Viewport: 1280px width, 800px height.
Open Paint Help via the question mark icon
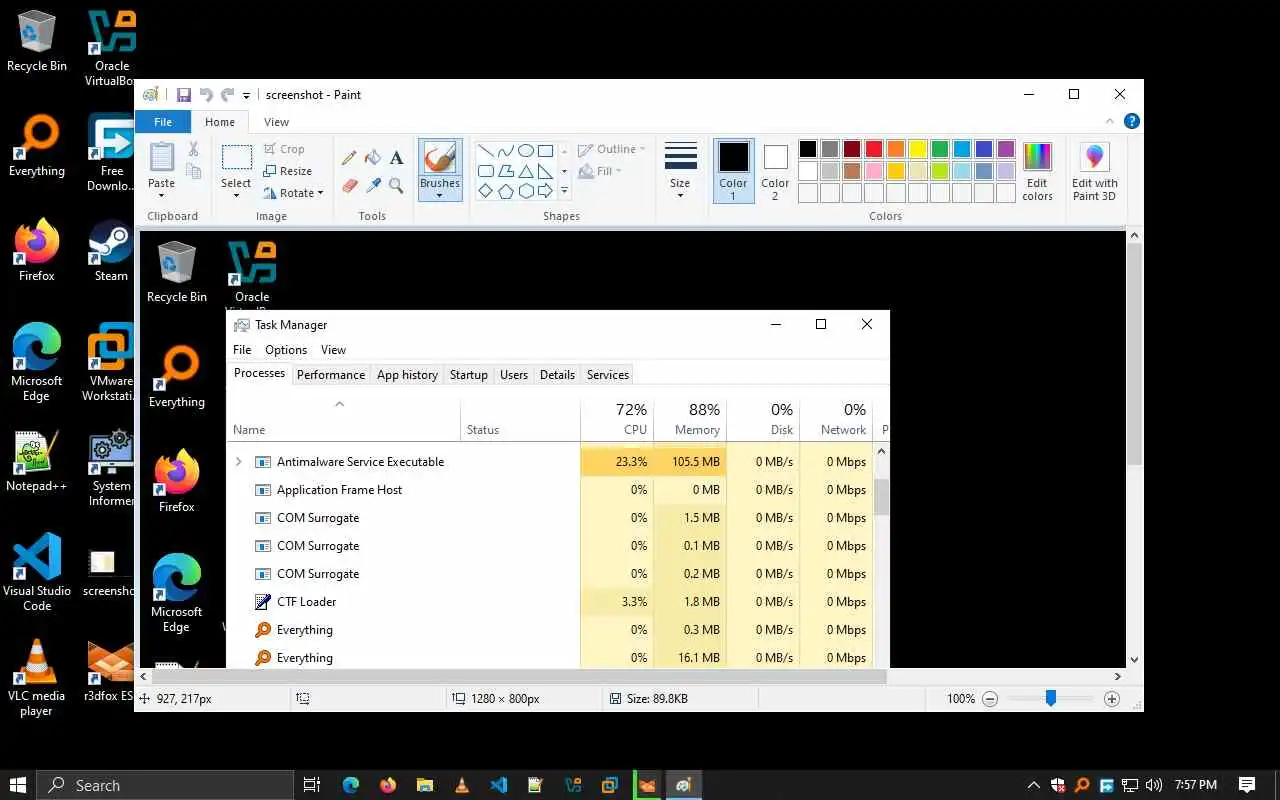(x=1131, y=121)
